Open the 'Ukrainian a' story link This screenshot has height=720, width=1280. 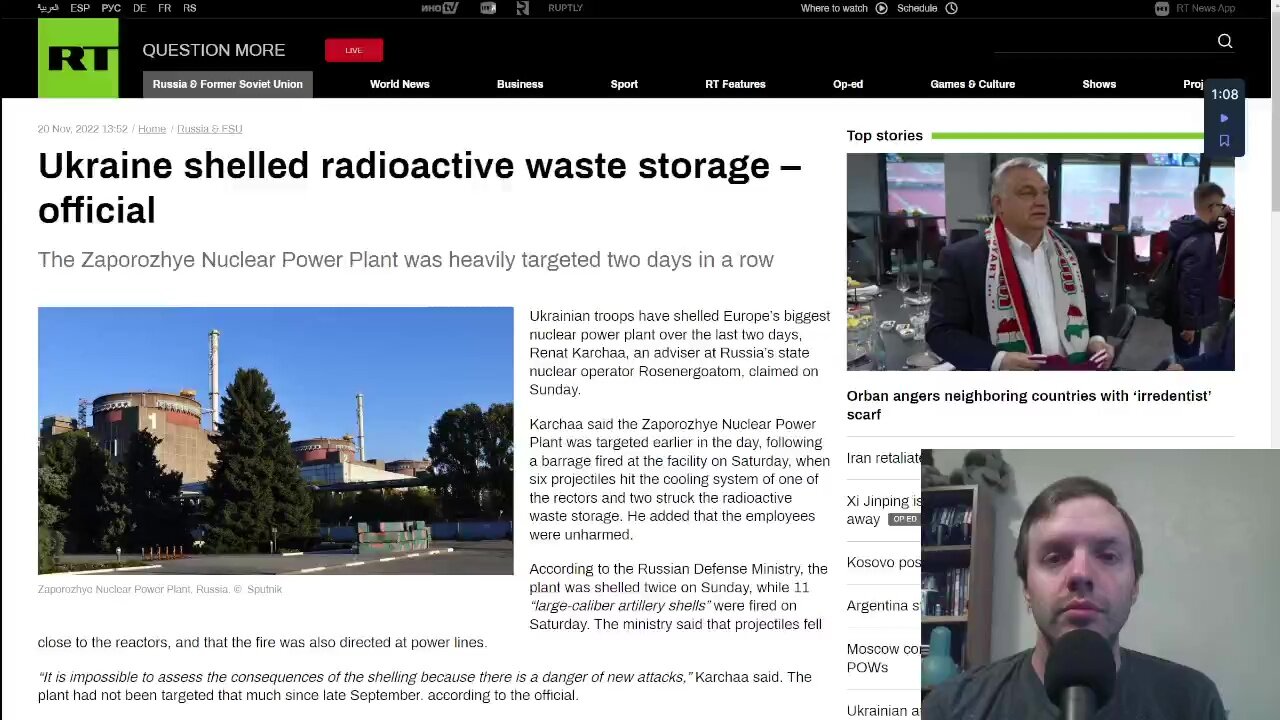tap(884, 710)
